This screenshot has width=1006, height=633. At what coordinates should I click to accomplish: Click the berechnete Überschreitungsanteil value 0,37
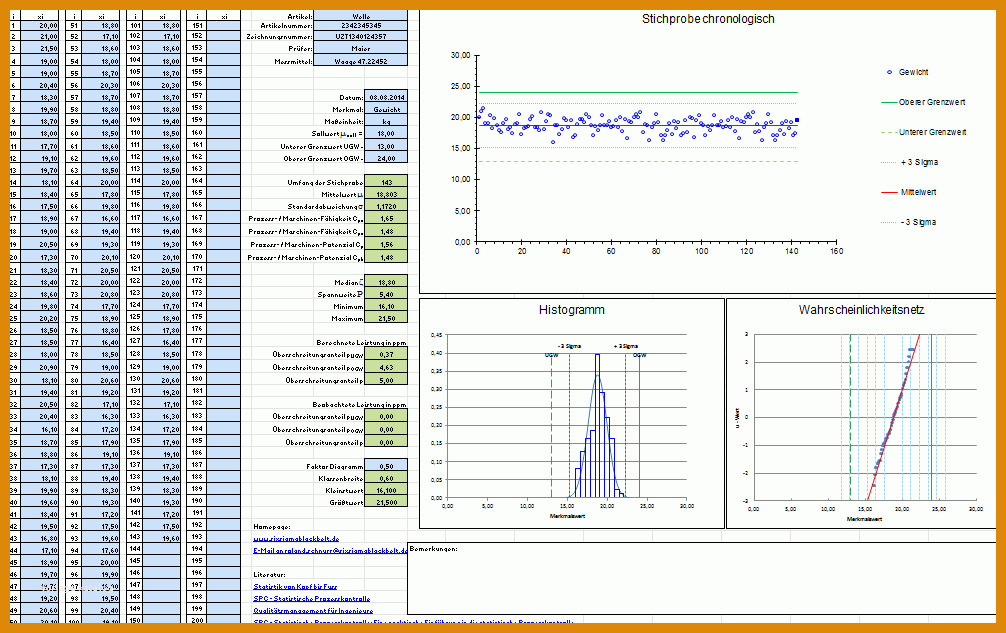click(386, 354)
